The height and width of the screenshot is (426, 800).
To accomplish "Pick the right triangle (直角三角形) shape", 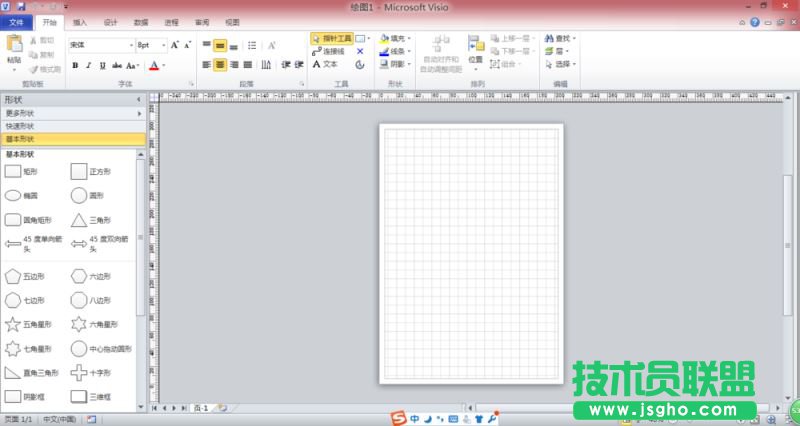I will [x=31, y=372].
